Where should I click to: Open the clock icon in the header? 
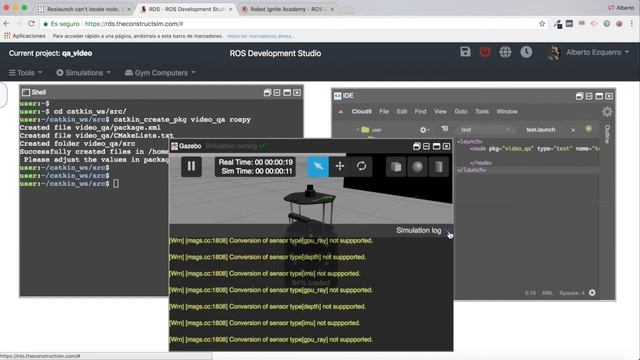click(526, 52)
